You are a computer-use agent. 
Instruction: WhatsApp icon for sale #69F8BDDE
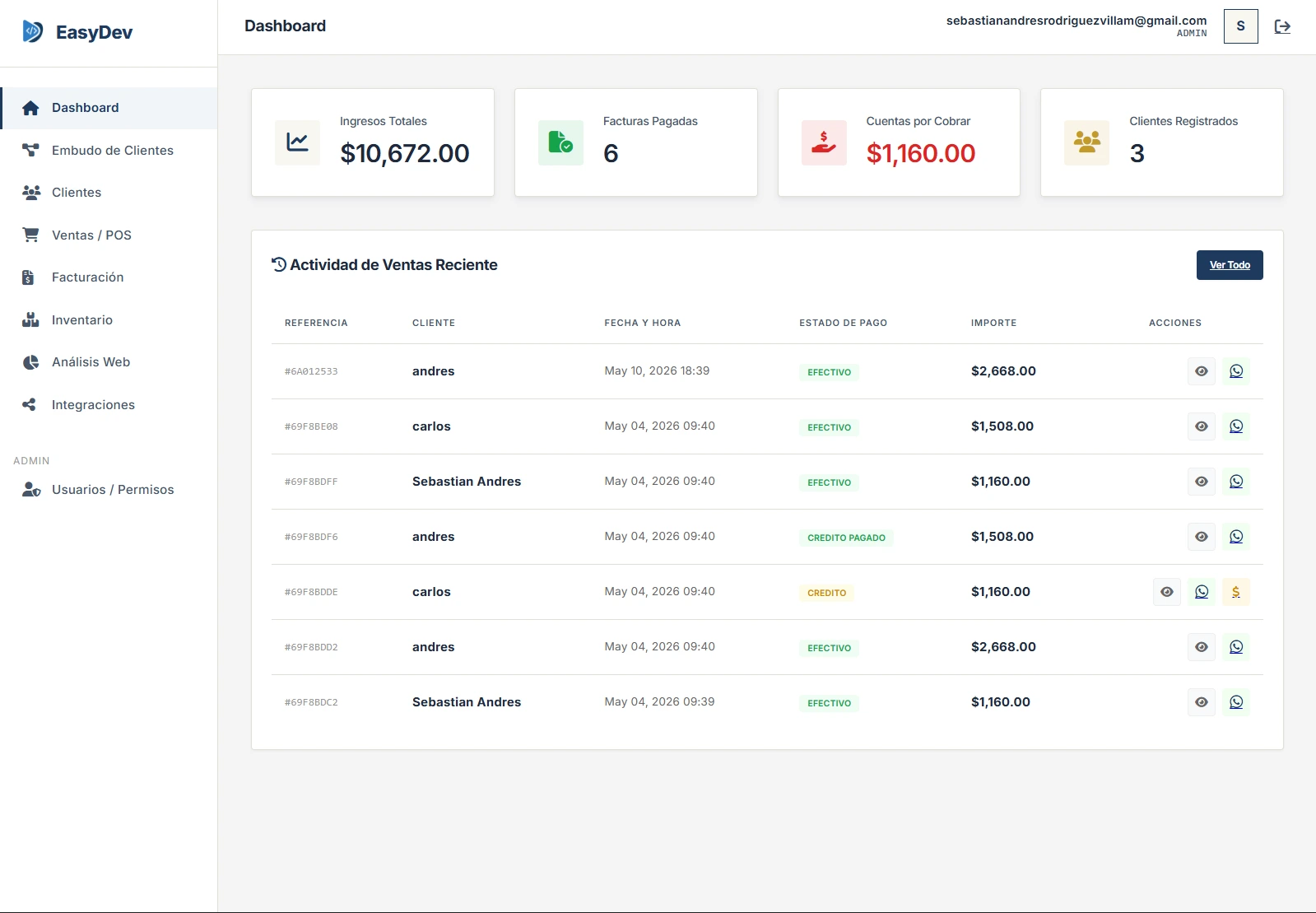(1202, 592)
